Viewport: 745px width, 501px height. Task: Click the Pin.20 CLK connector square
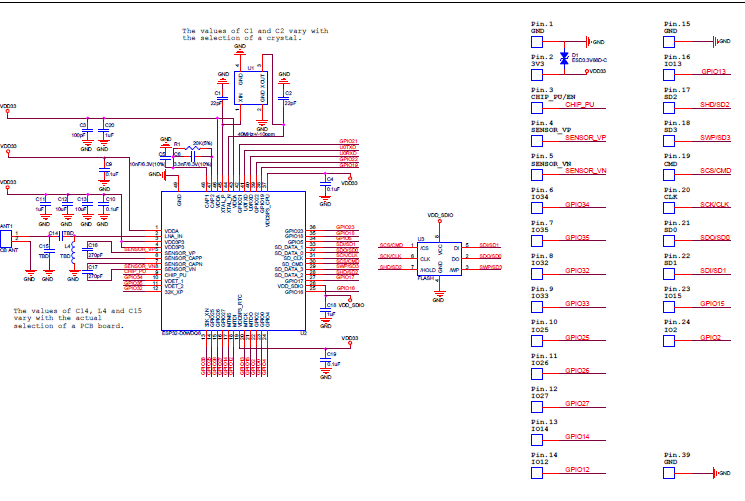click(x=669, y=208)
